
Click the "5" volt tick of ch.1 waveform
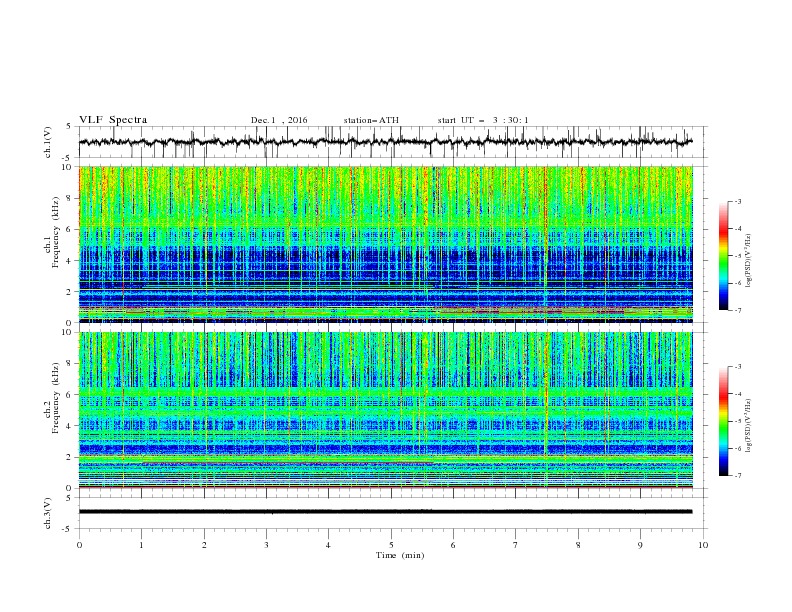(70, 127)
